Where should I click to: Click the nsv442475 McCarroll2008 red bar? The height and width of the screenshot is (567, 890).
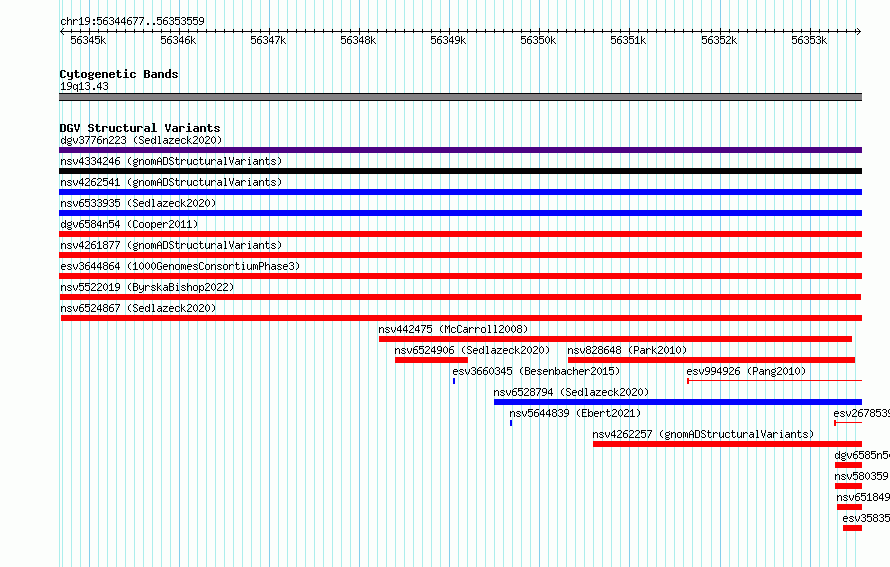tap(615, 339)
